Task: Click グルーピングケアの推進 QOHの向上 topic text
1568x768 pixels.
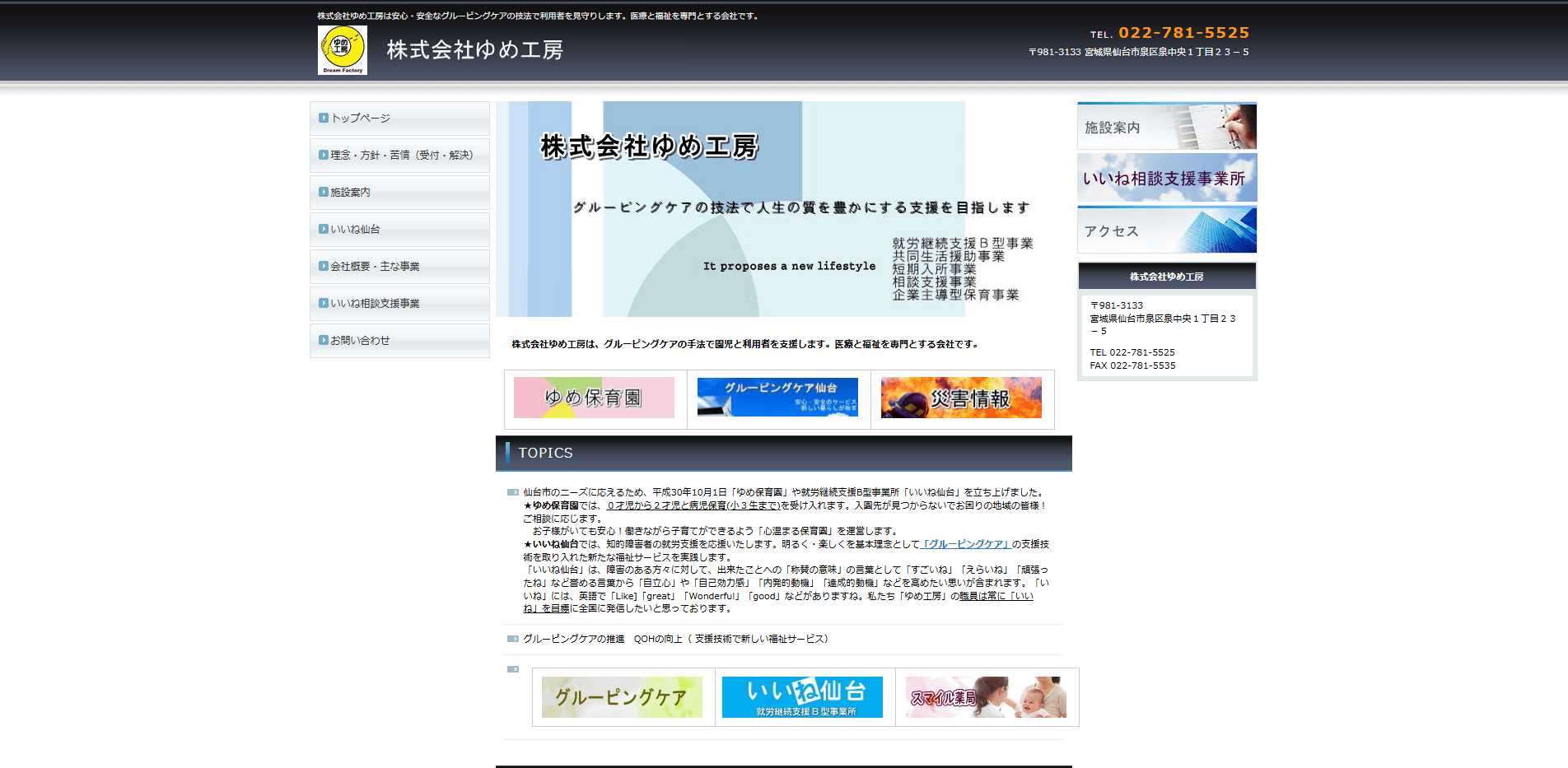Action: (x=675, y=639)
